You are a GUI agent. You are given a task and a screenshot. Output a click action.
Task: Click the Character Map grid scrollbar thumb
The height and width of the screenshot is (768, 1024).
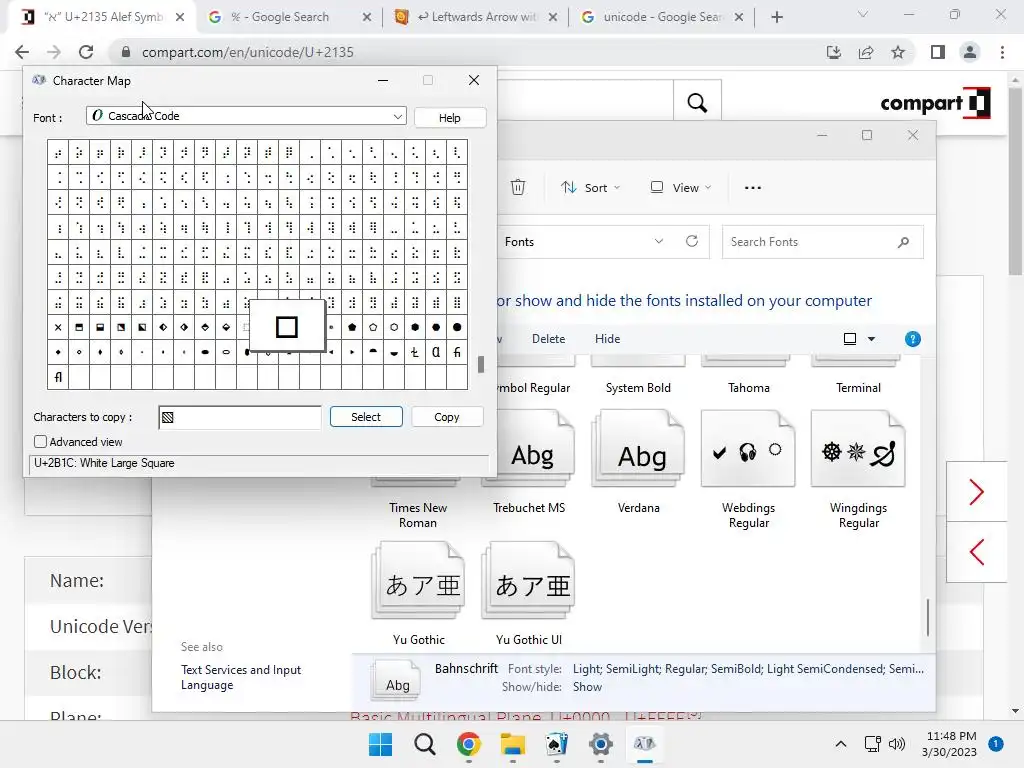(x=481, y=364)
